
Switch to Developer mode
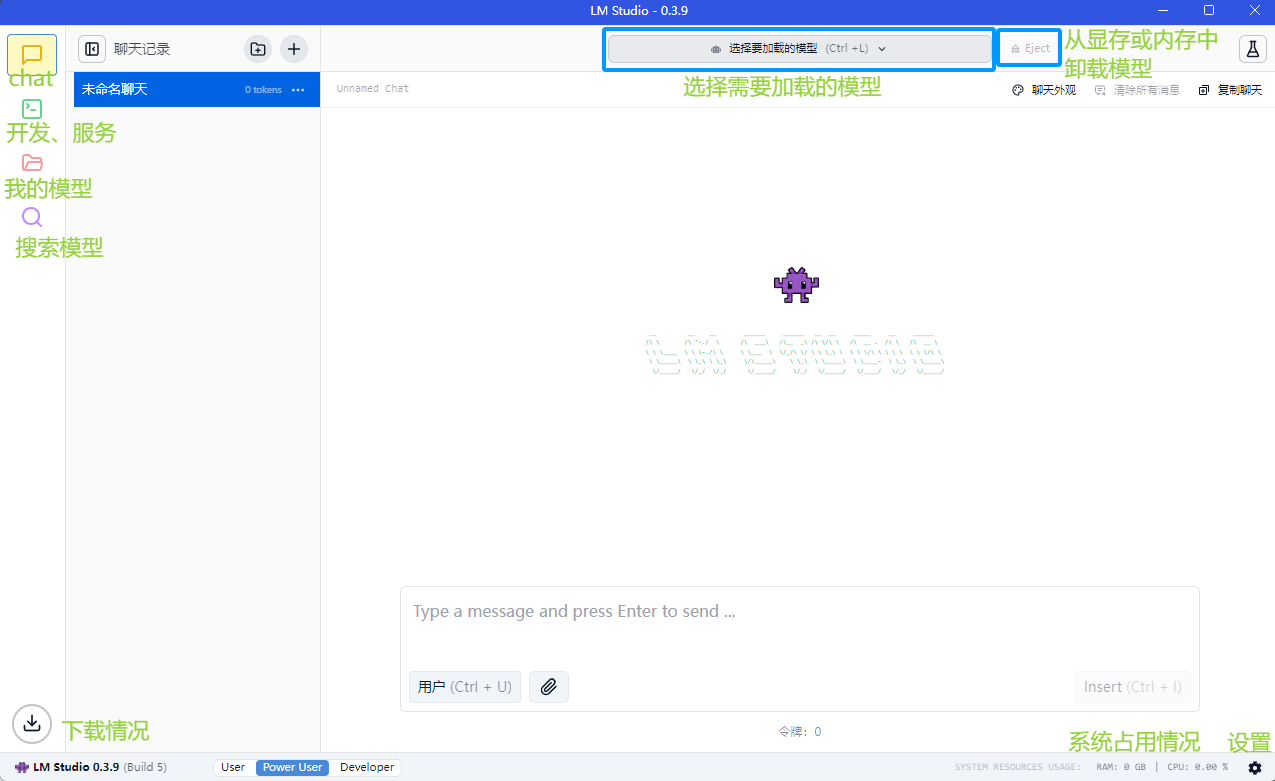(x=367, y=768)
